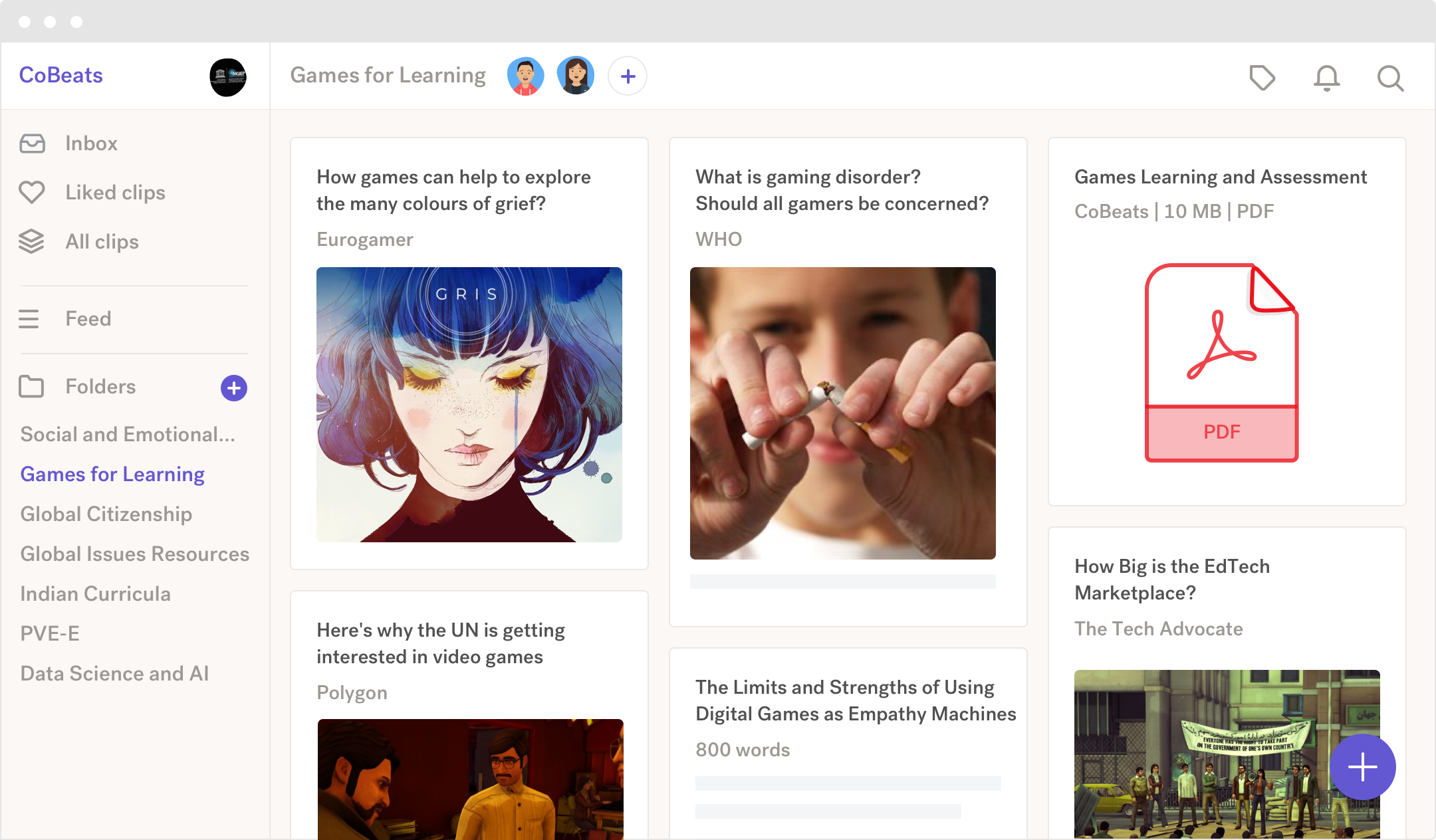Viewport: 1436px width, 840px height.
Task: Open notifications bell icon
Action: [x=1326, y=77]
